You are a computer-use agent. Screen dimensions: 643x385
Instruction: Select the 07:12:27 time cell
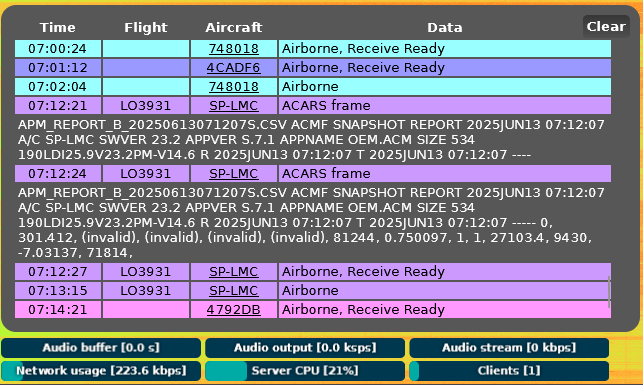[58, 272]
